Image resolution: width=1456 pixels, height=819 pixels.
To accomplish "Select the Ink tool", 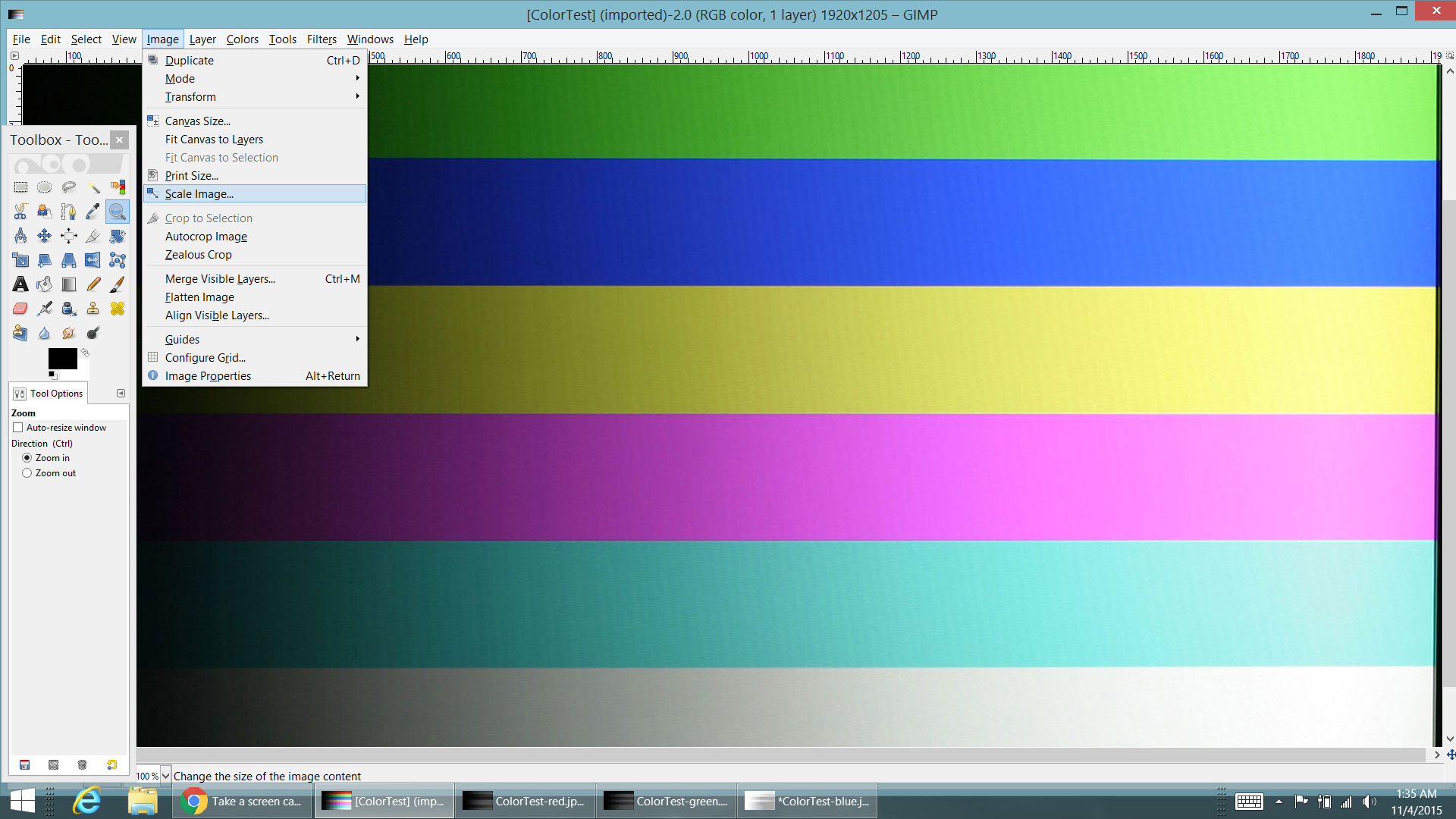I will point(69,309).
